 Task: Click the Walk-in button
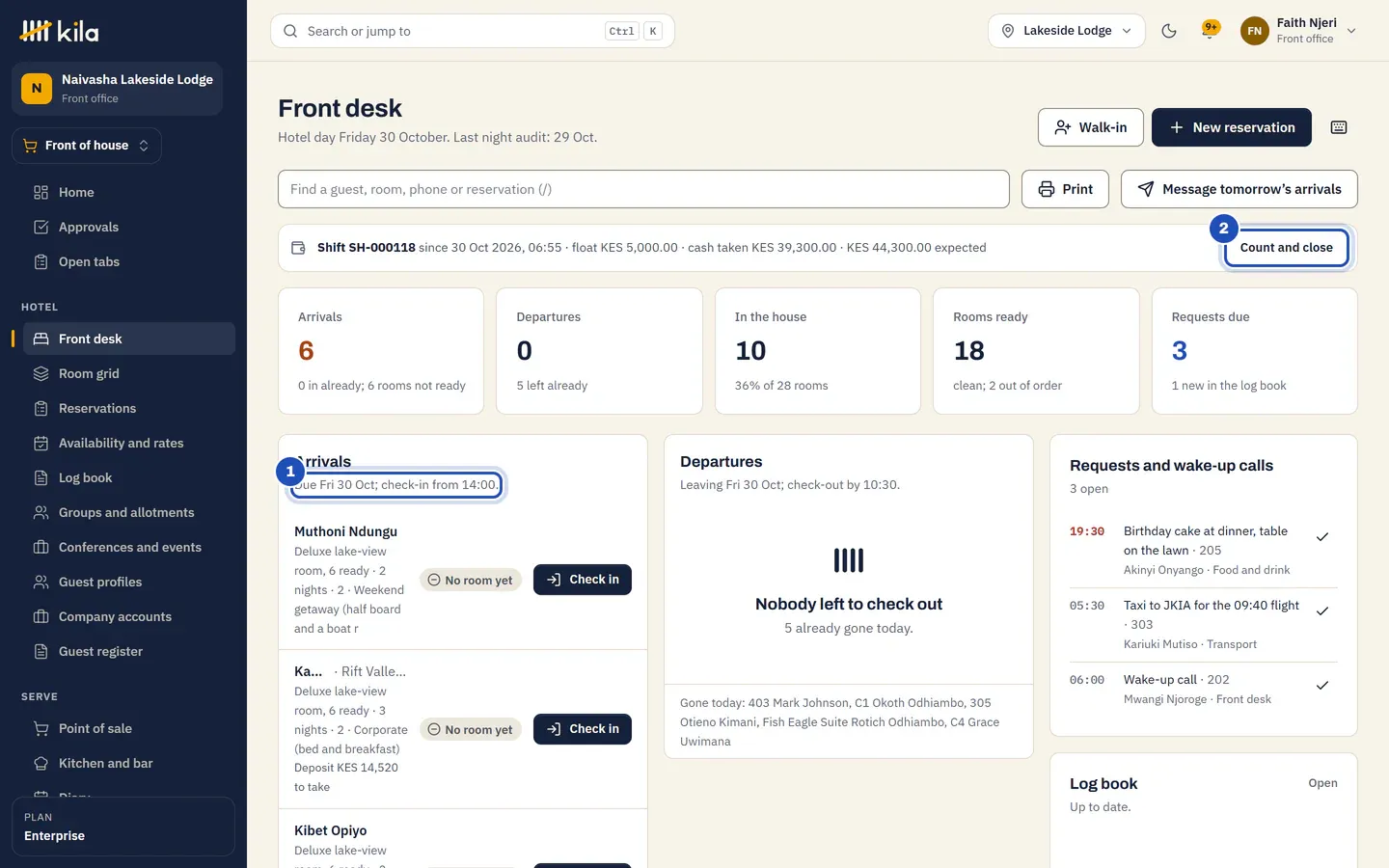click(x=1091, y=127)
